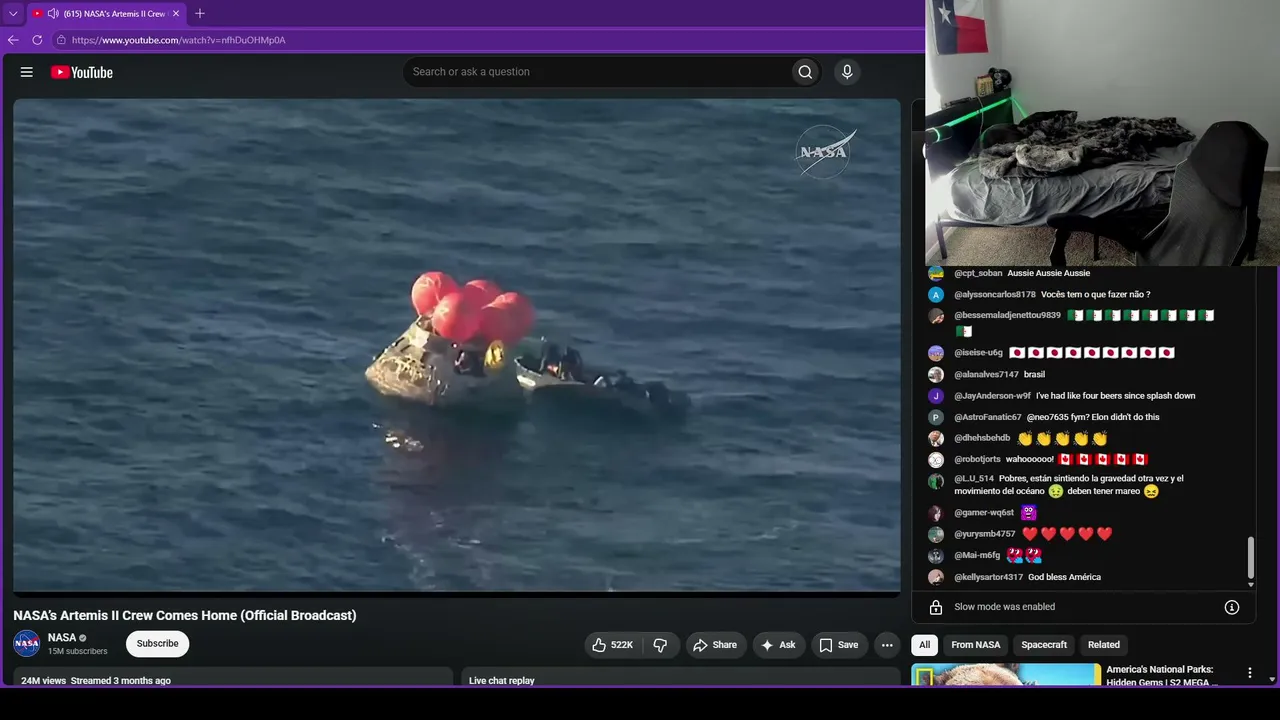Start voice search with microphone icon
This screenshot has width=1280, height=720.
tap(847, 72)
